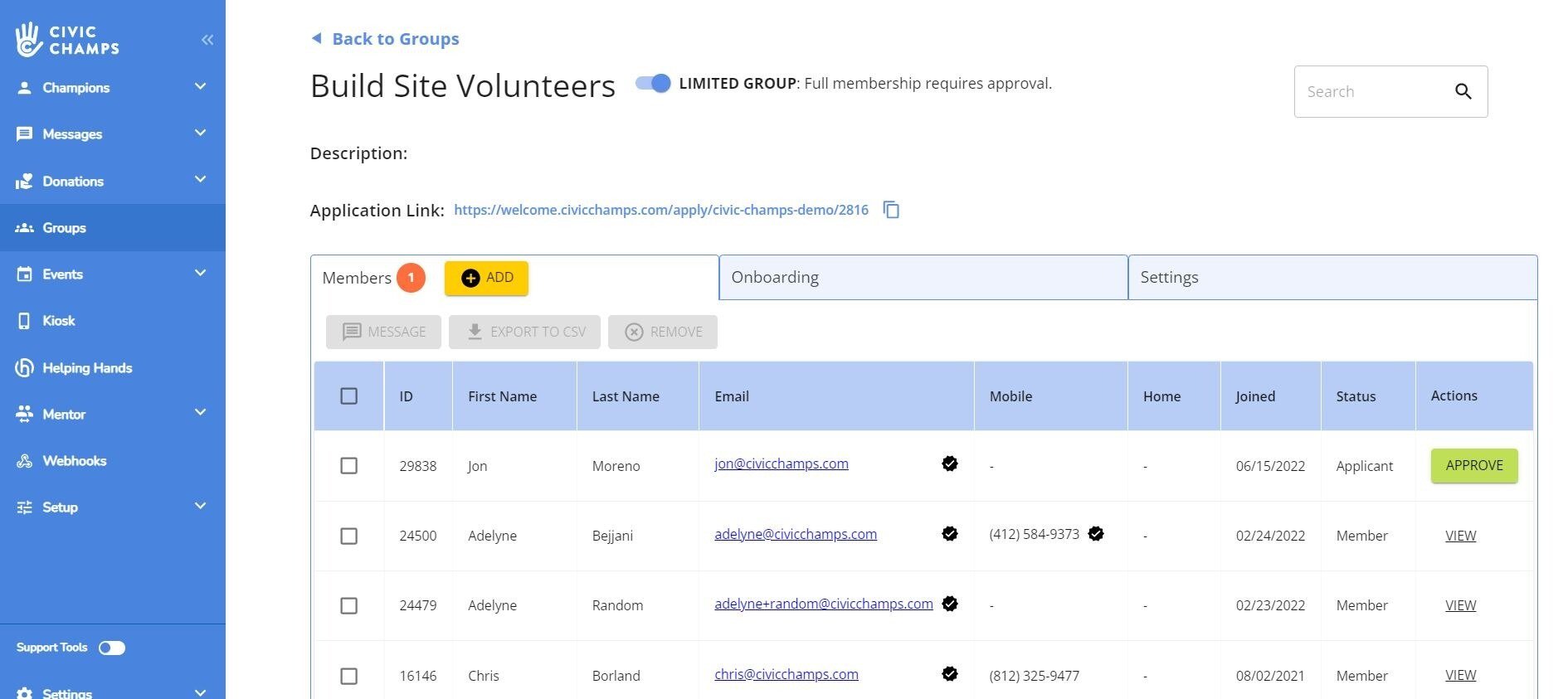
Task: Click the Civic Champs hand logo
Action: click(x=28, y=39)
